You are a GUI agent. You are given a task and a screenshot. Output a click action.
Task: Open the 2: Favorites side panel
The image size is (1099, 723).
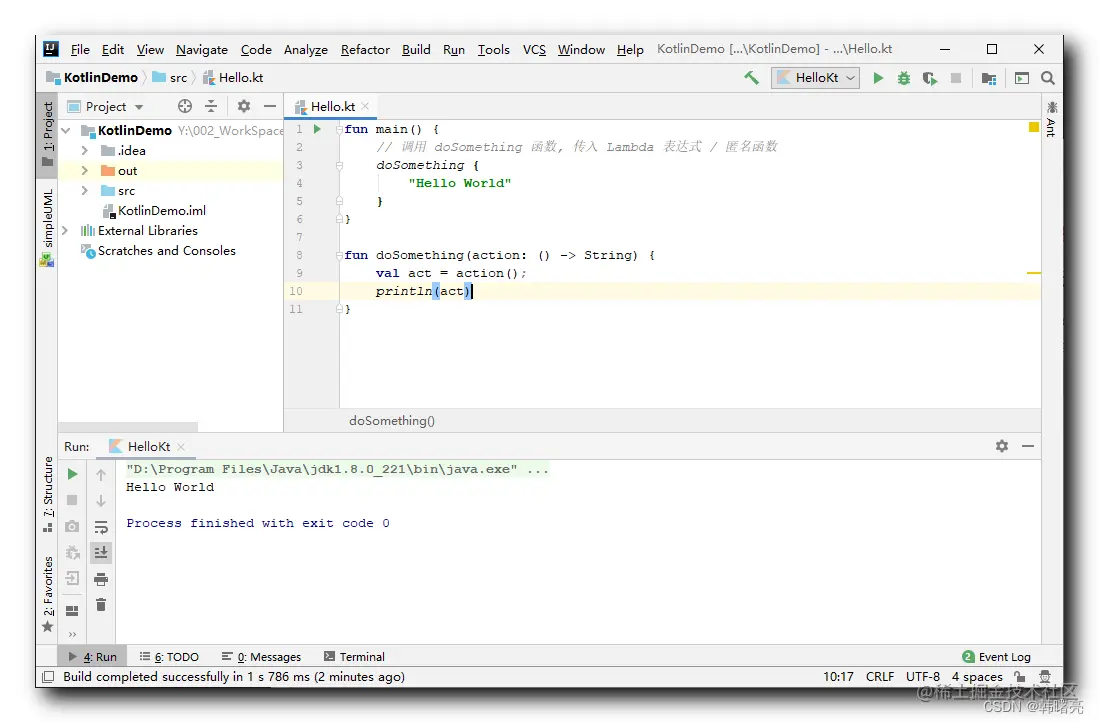(x=48, y=594)
